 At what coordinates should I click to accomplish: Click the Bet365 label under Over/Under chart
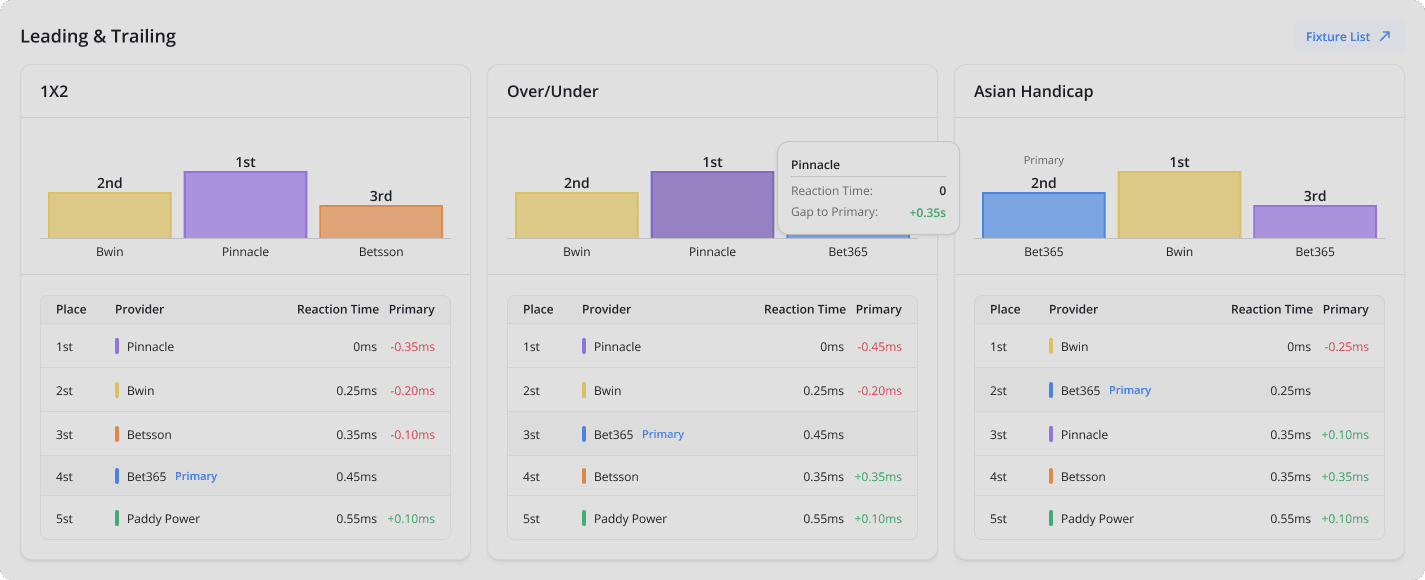848,252
